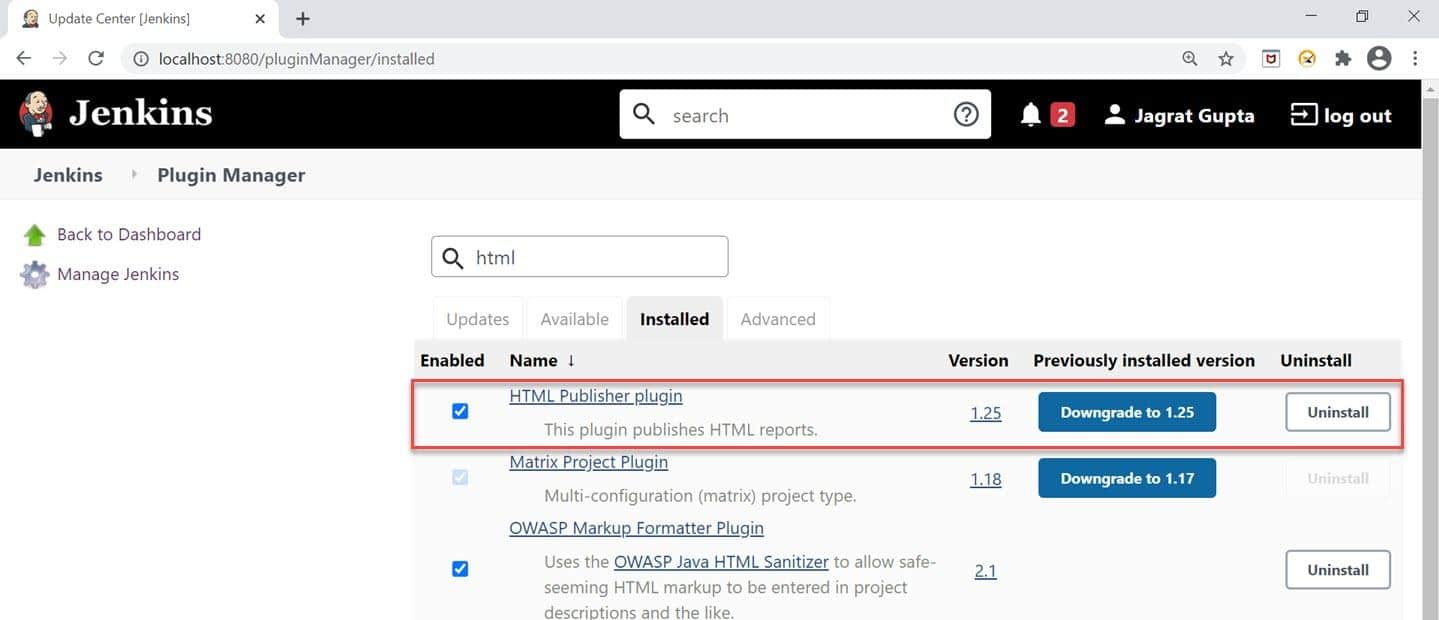Open the Advanced tab
Screen dimensions: 1439x620
pyautogui.click(x=778, y=319)
